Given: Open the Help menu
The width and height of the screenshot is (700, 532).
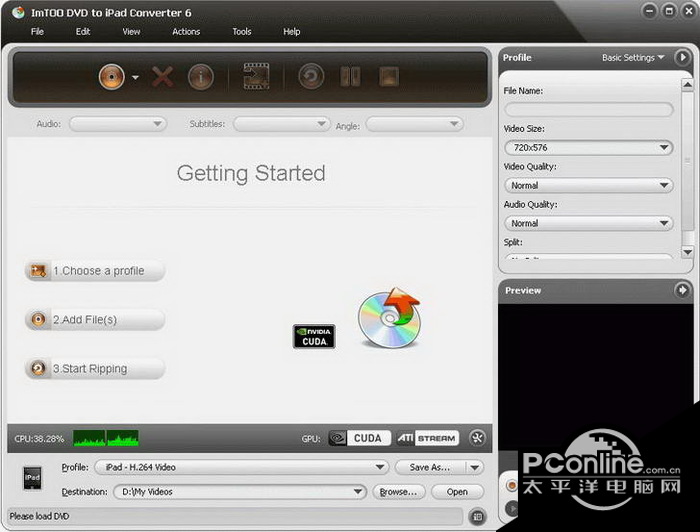Looking at the screenshot, I should tap(292, 32).
